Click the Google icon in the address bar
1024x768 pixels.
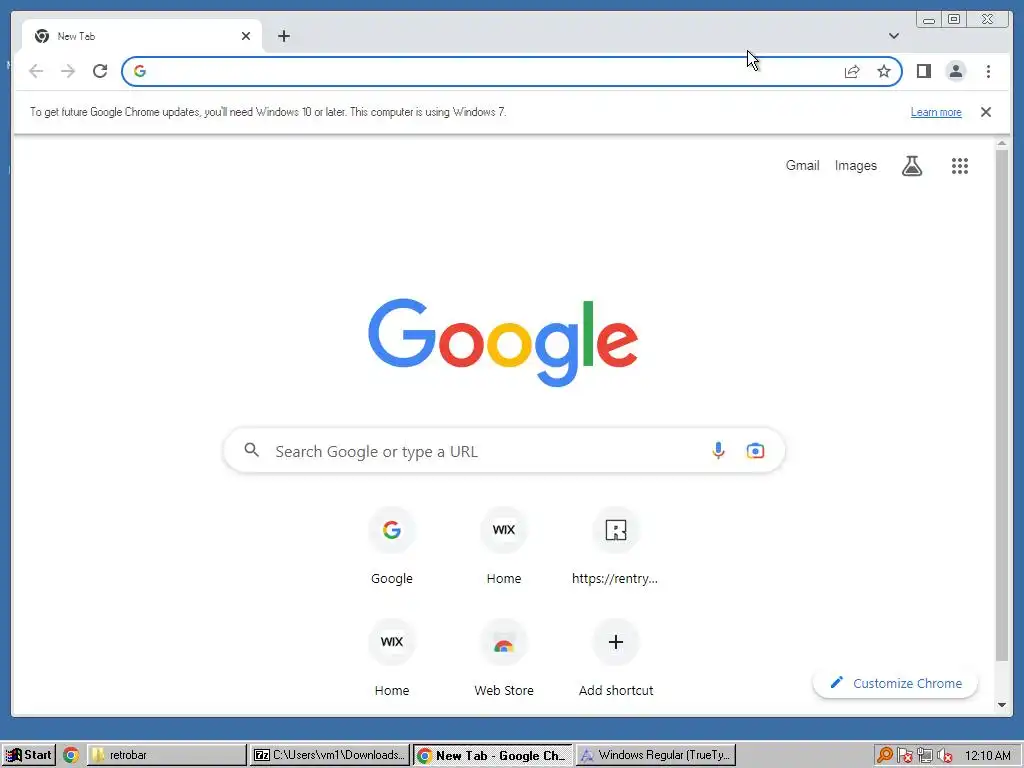click(140, 71)
